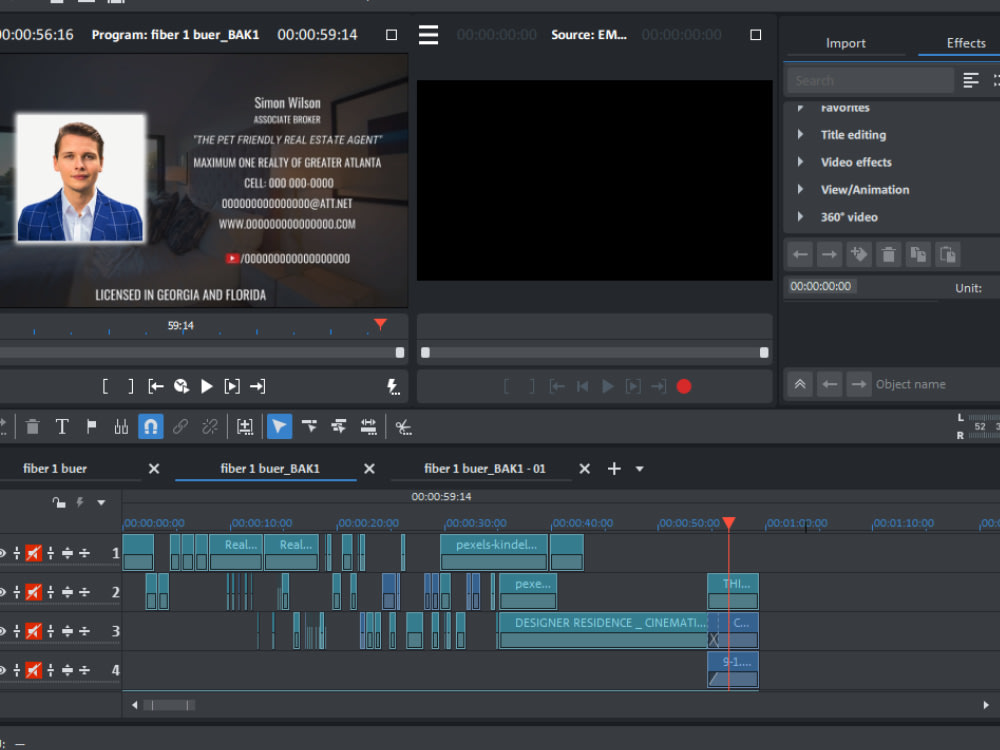
Task: Select the split/razor tool icon
Action: point(121,427)
